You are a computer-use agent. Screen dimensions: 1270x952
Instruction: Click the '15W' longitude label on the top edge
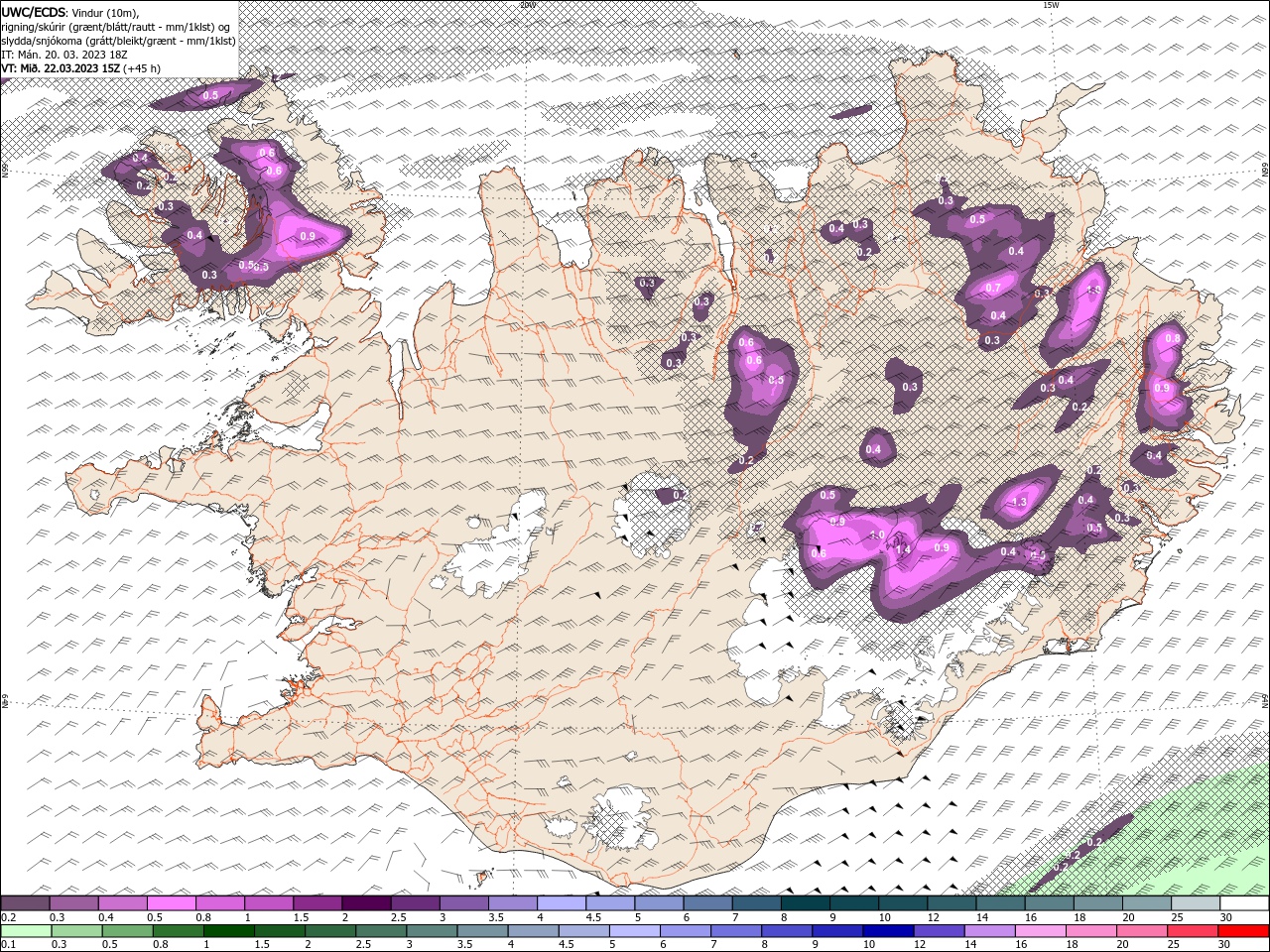[1051, 5]
